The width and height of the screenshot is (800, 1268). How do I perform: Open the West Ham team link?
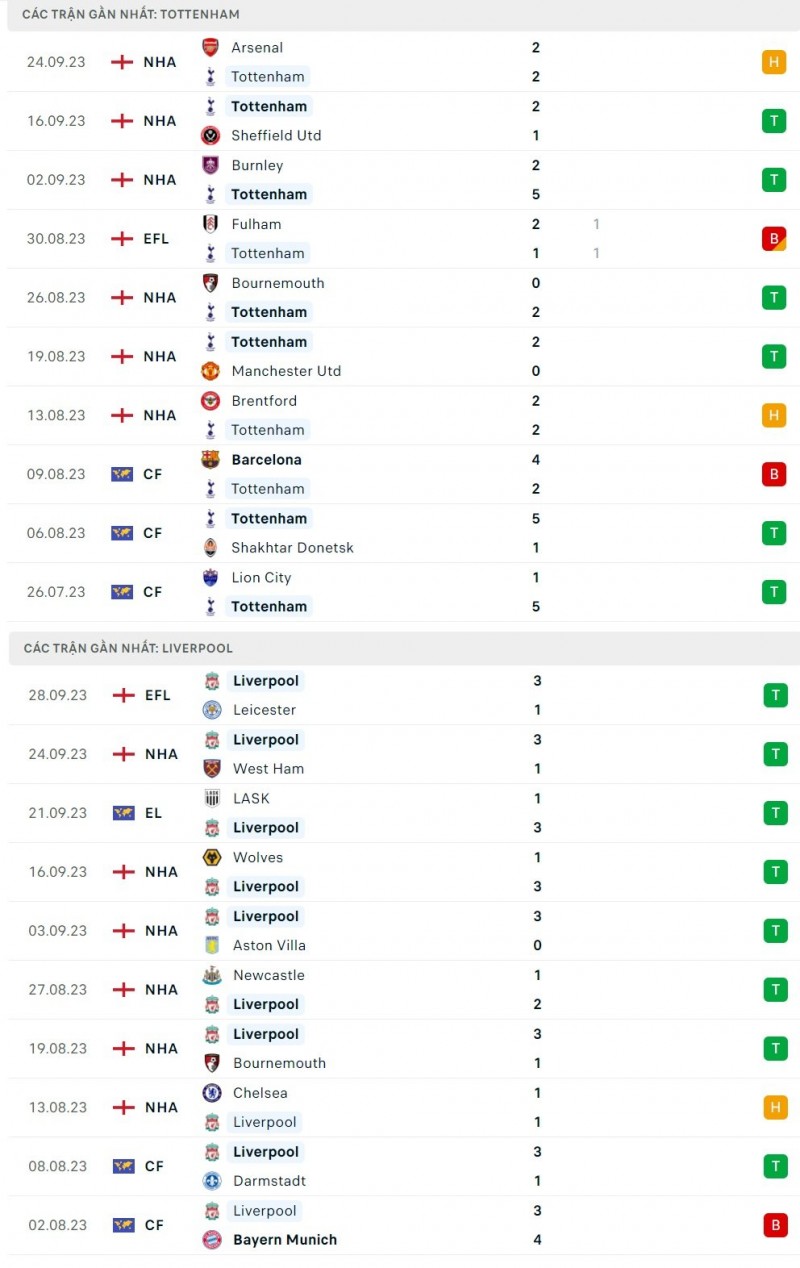click(268, 769)
